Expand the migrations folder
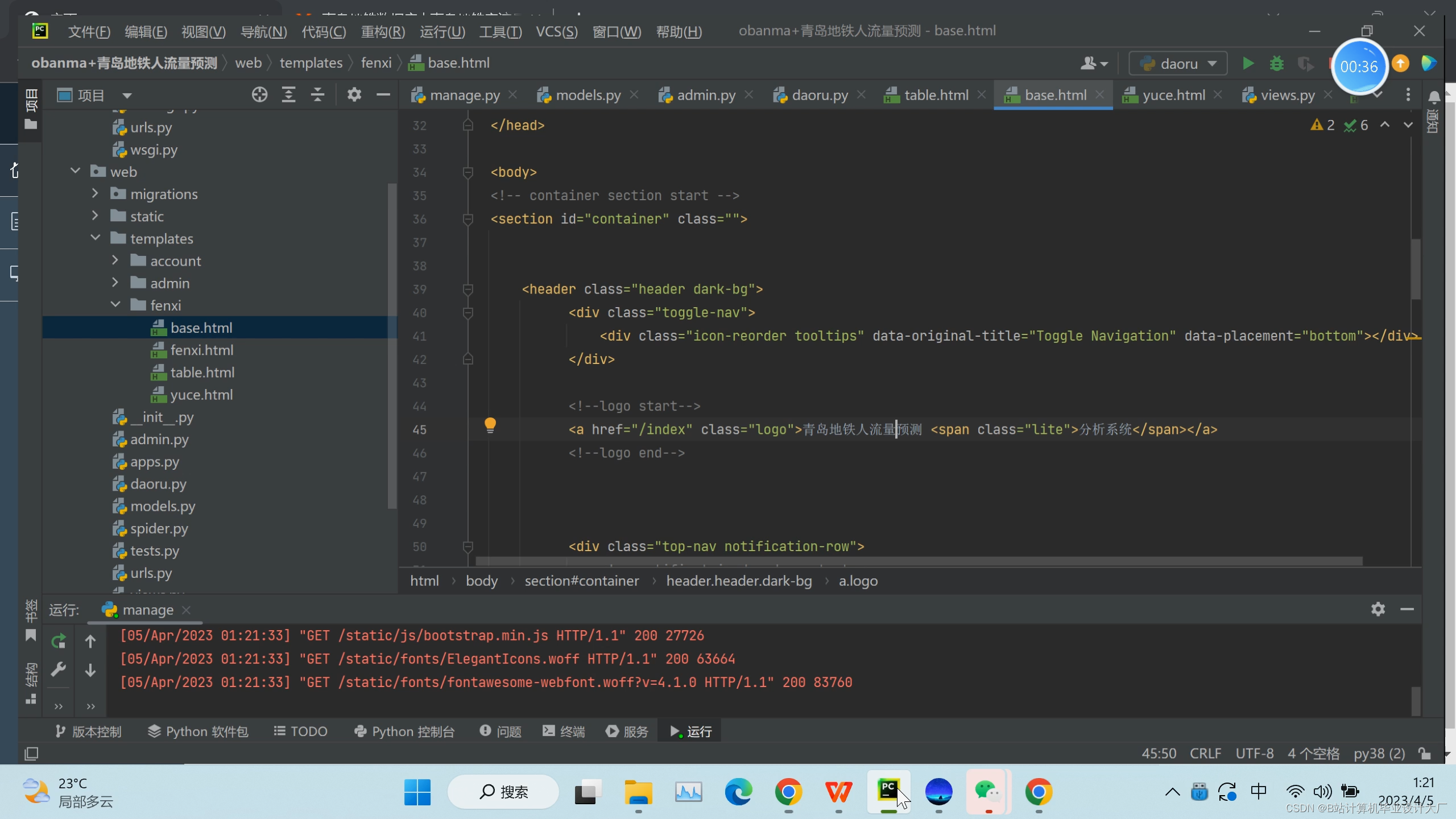1456x819 pixels. click(x=95, y=194)
